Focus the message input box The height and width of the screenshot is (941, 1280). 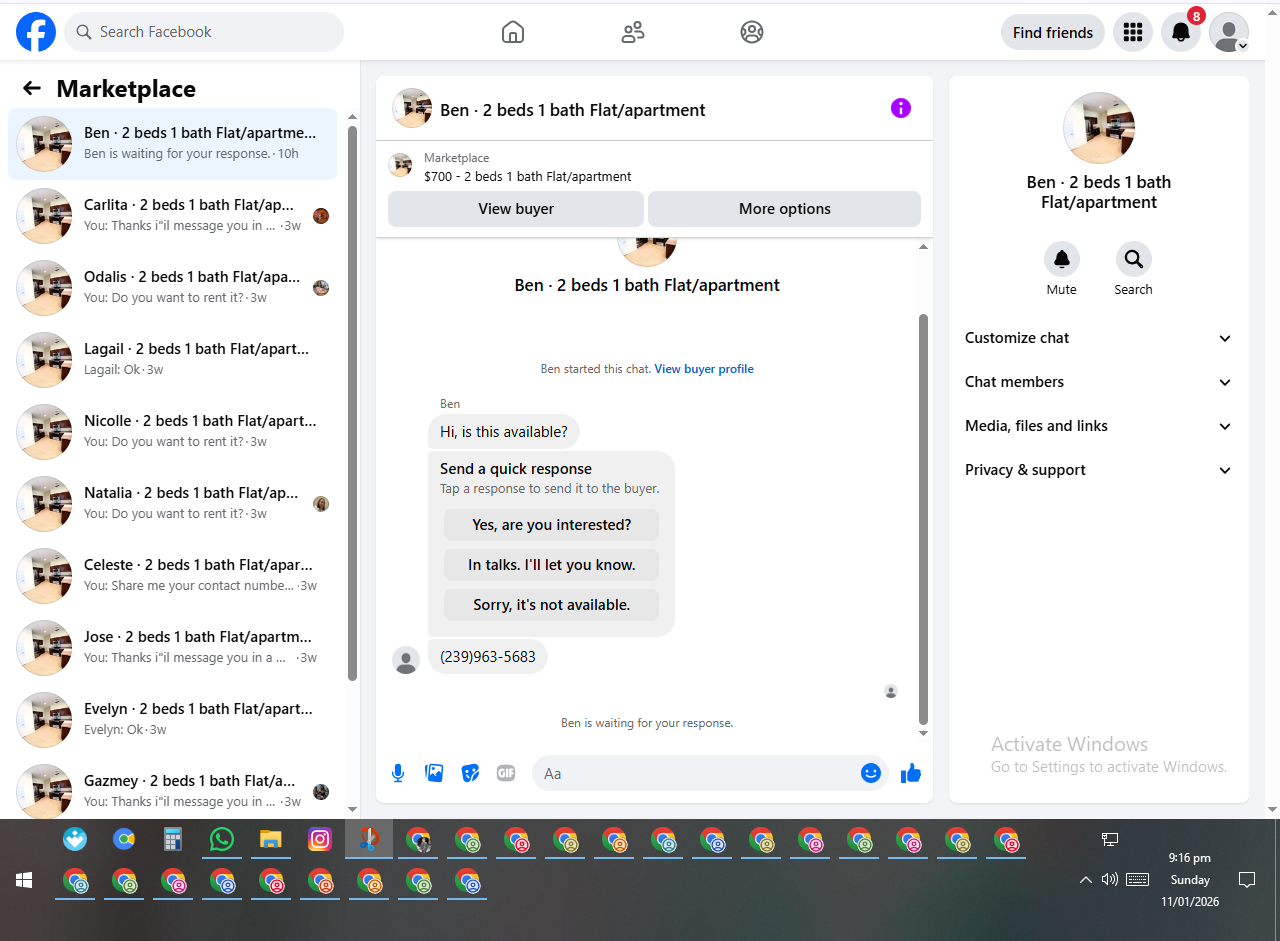point(696,773)
